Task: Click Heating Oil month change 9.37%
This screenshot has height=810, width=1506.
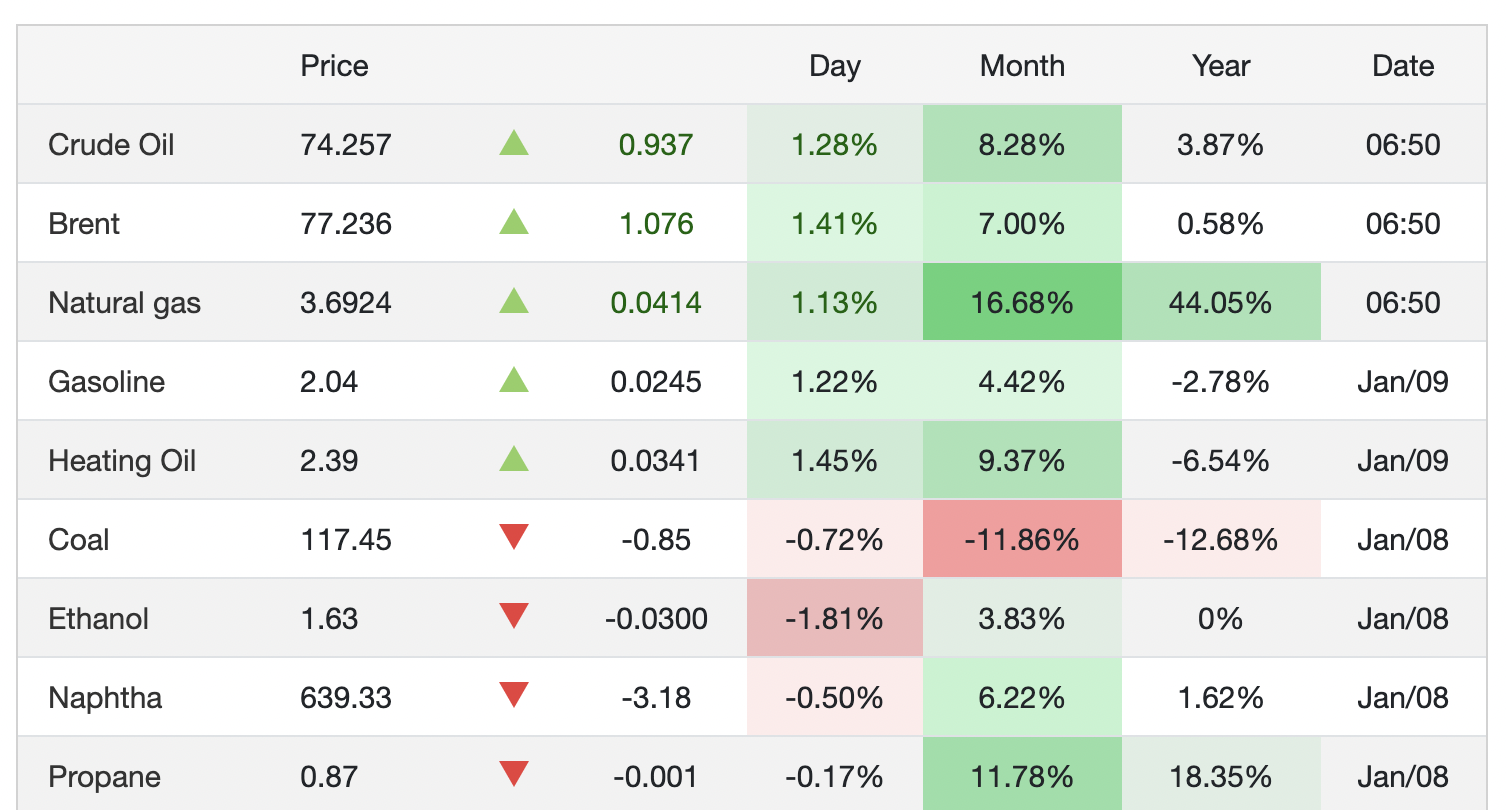Action: point(1022,461)
